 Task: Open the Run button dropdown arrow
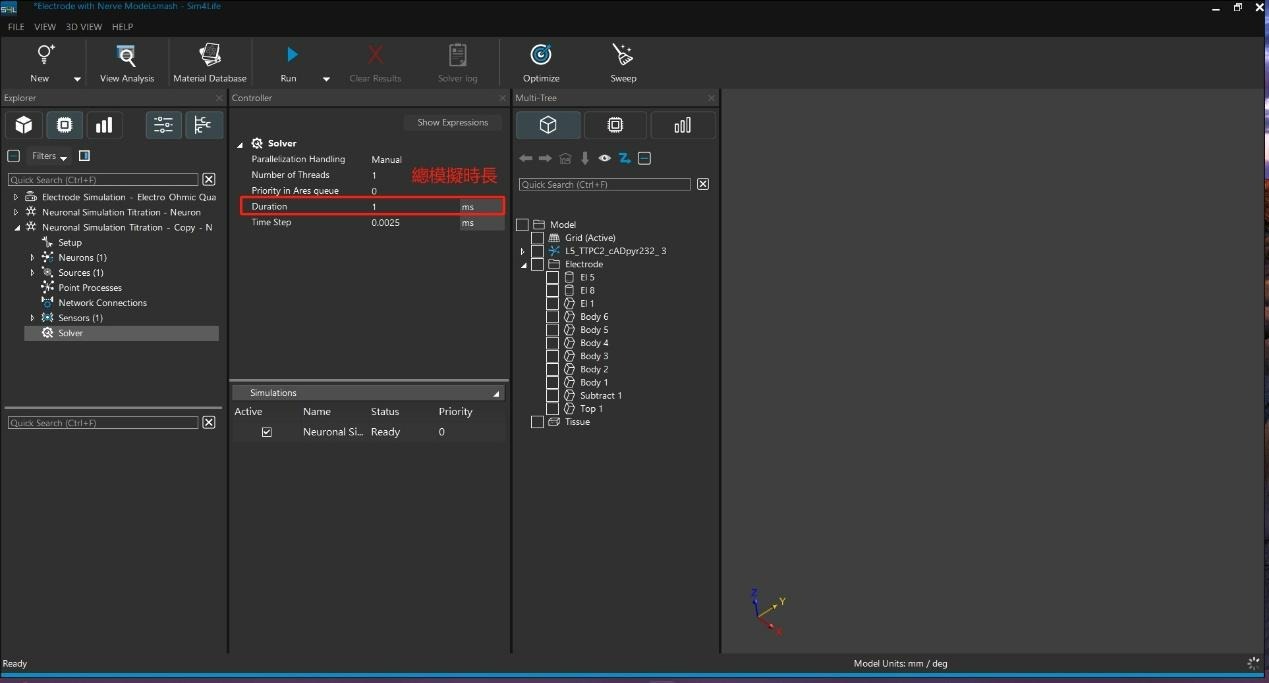326,79
